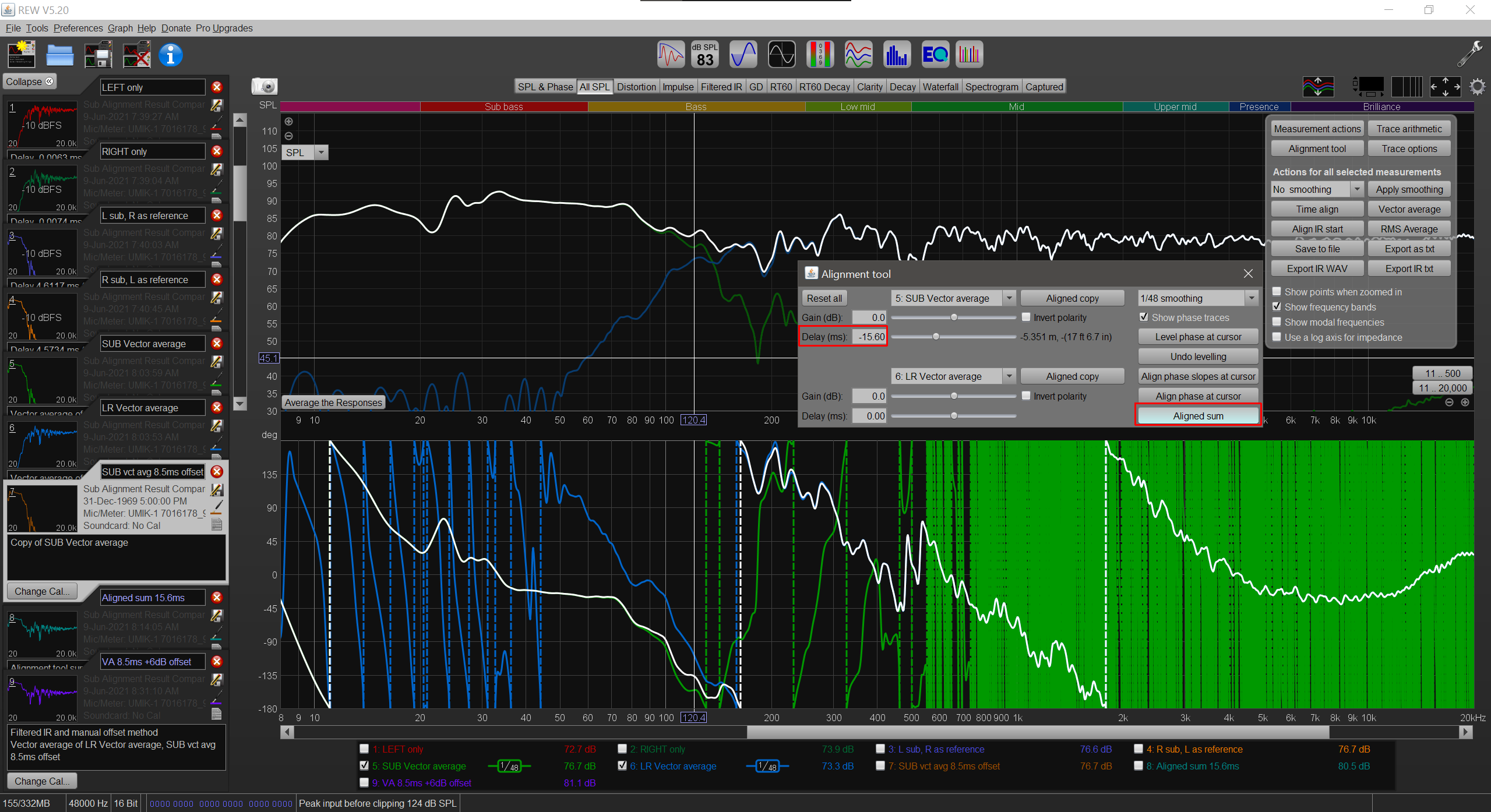Open the Scope tool icon

(x=781, y=55)
